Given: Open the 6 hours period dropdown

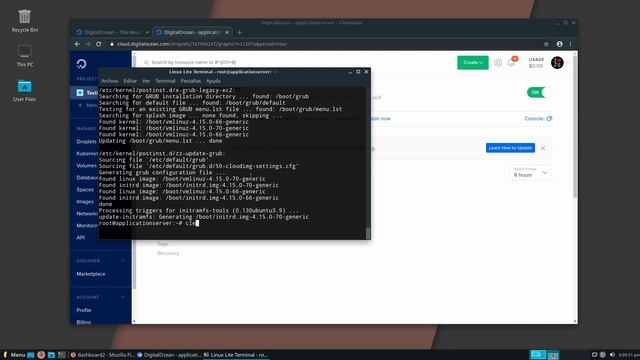Looking at the screenshot, I should pos(530,173).
